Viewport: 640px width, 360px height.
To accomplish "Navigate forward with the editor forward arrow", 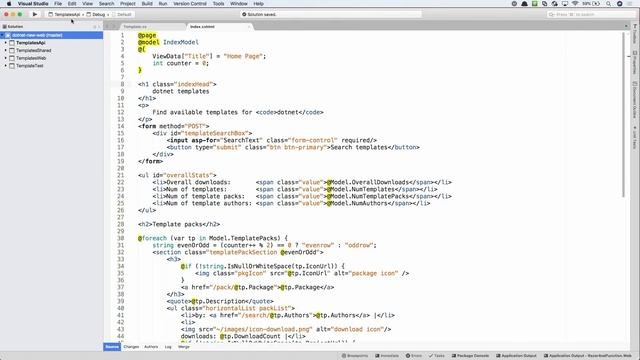I will 115,27.
